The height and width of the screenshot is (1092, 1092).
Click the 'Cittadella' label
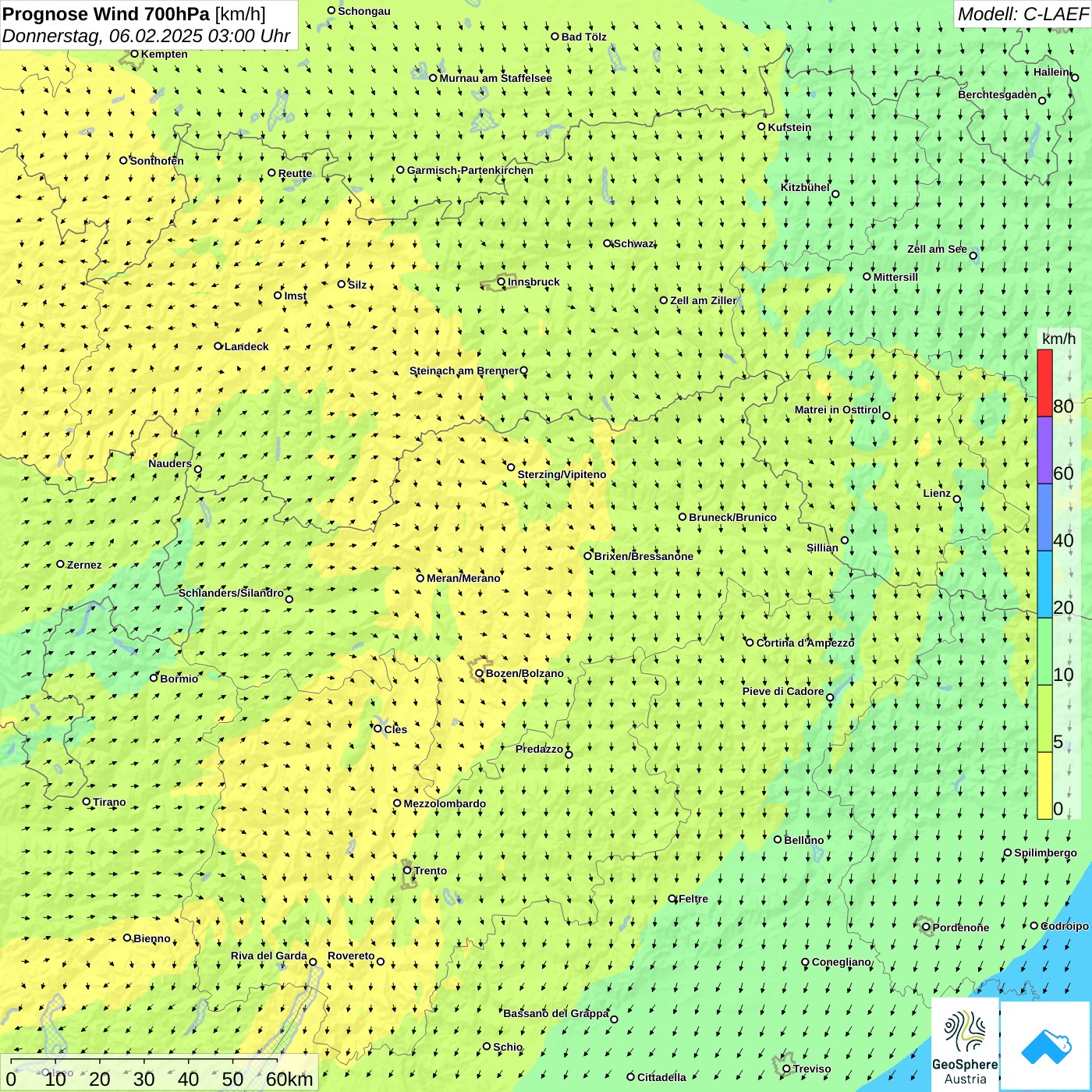coord(661,1077)
